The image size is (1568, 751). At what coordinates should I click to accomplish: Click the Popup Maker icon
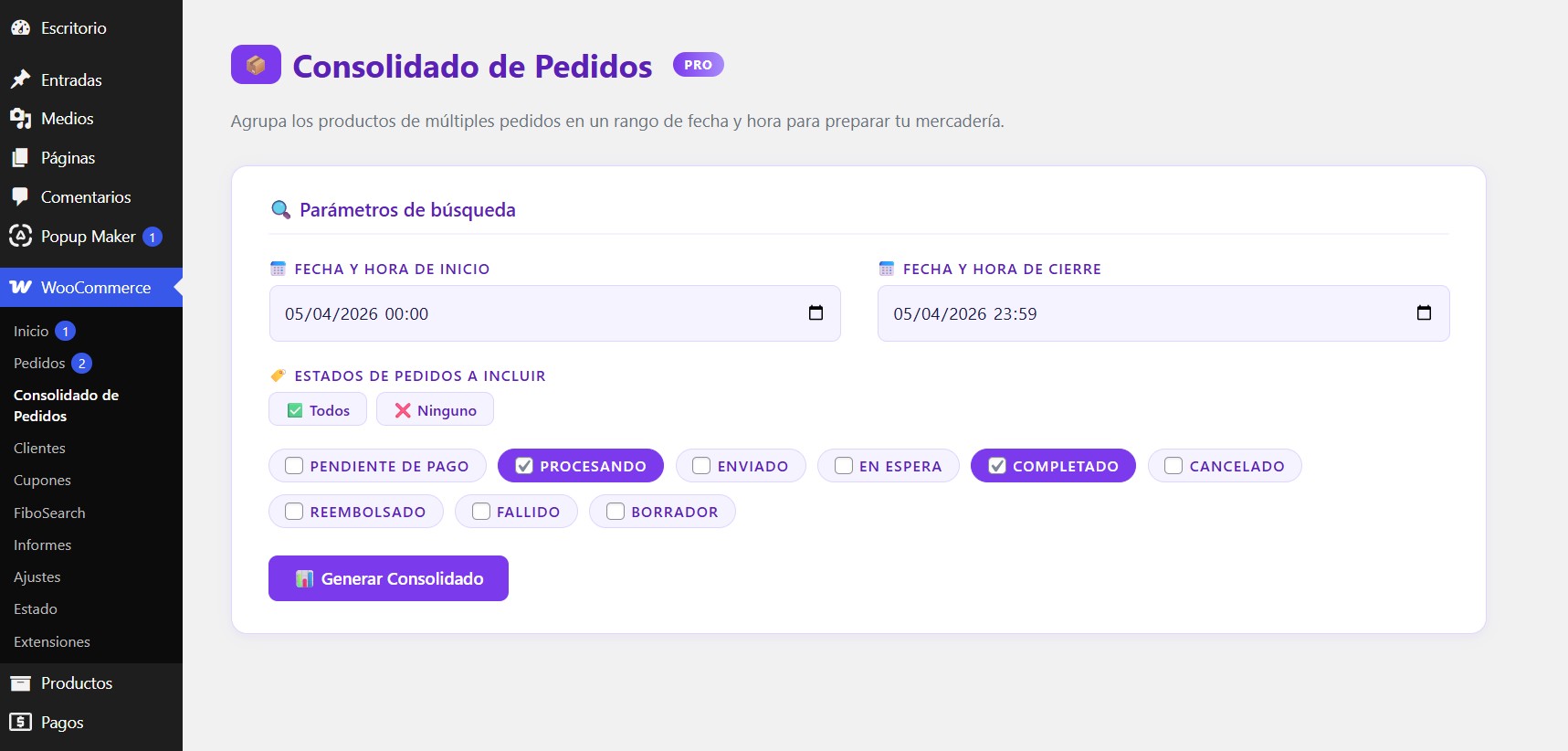20,236
